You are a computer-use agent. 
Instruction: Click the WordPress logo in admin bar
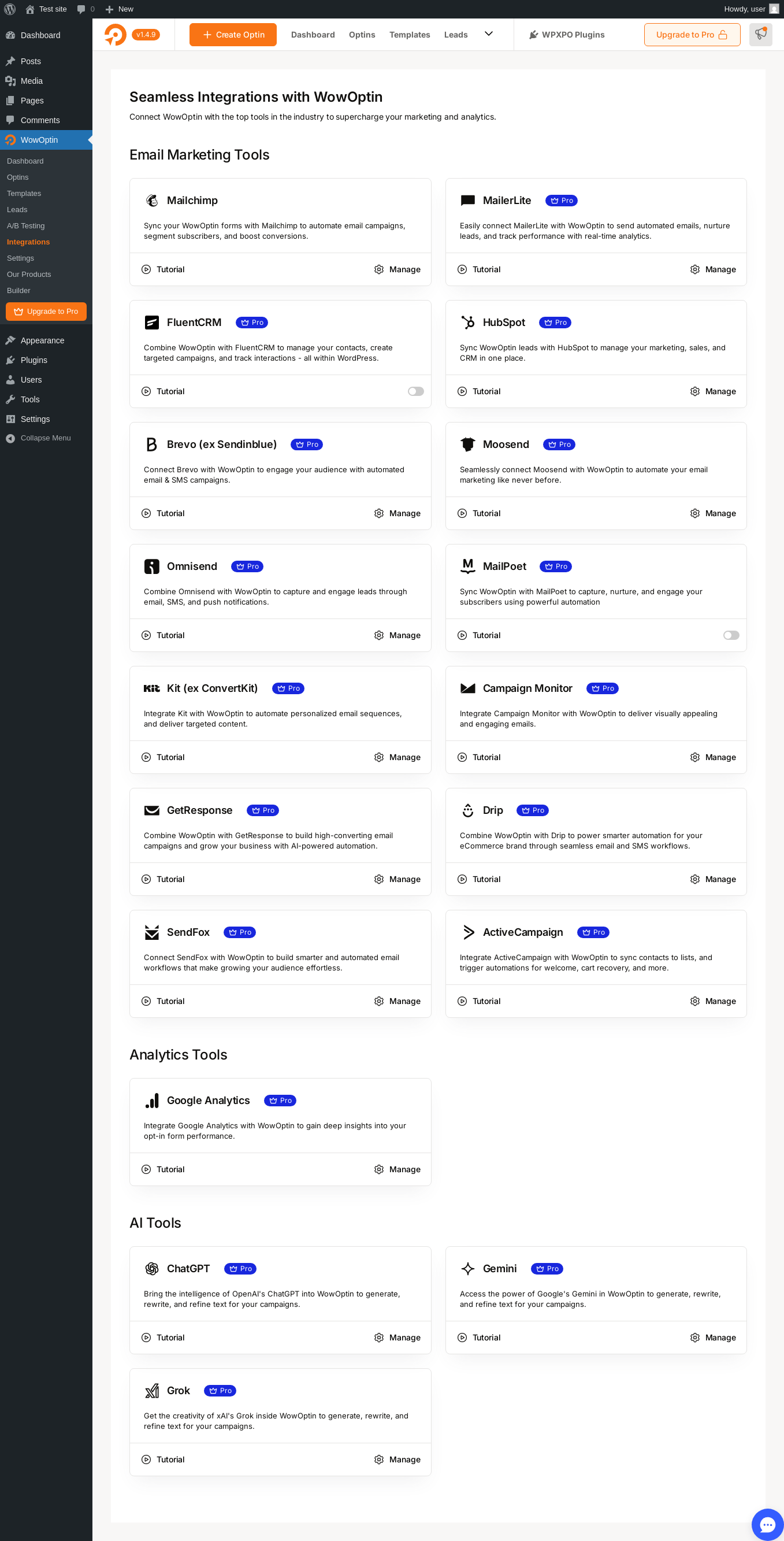tap(10, 9)
